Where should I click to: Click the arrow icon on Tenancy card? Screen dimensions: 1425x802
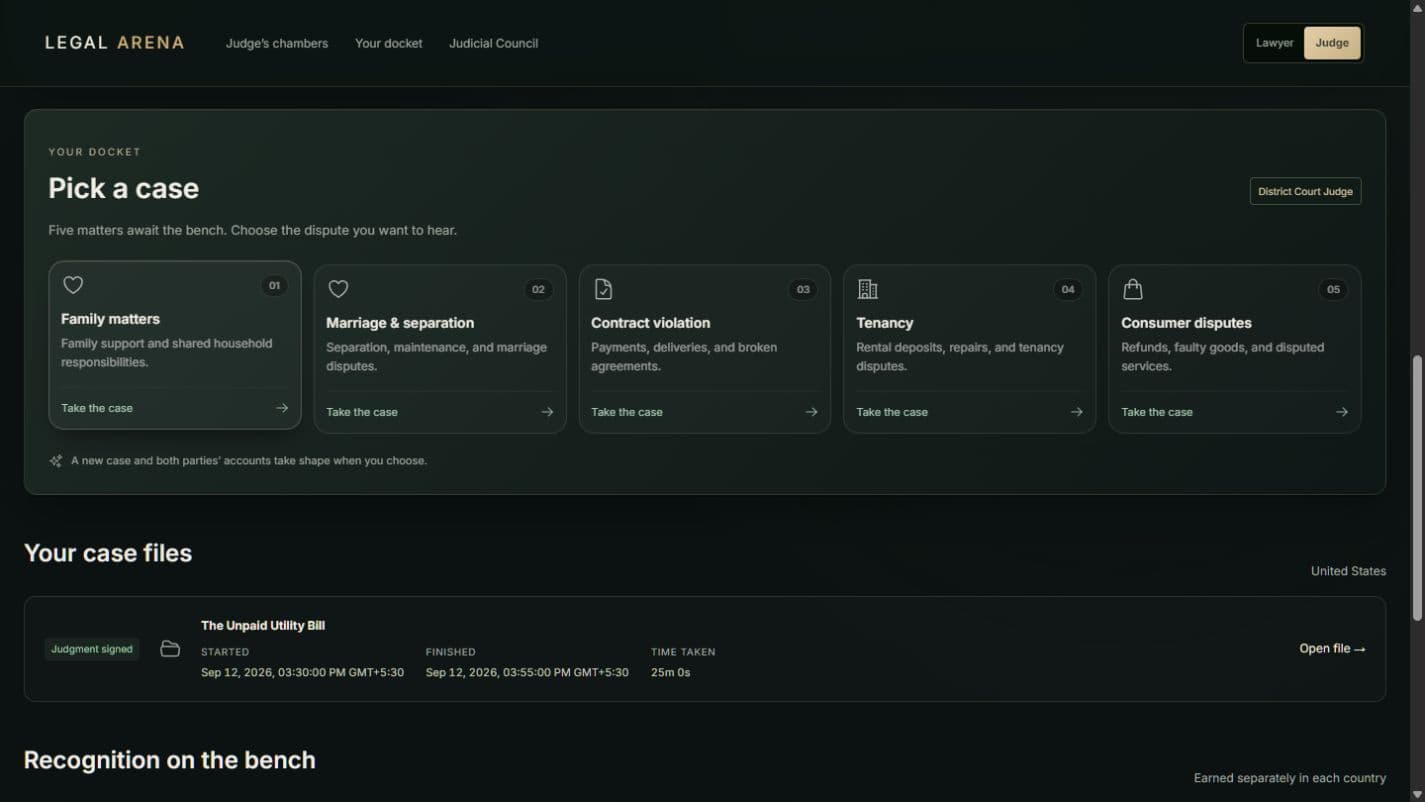point(1076,412)
